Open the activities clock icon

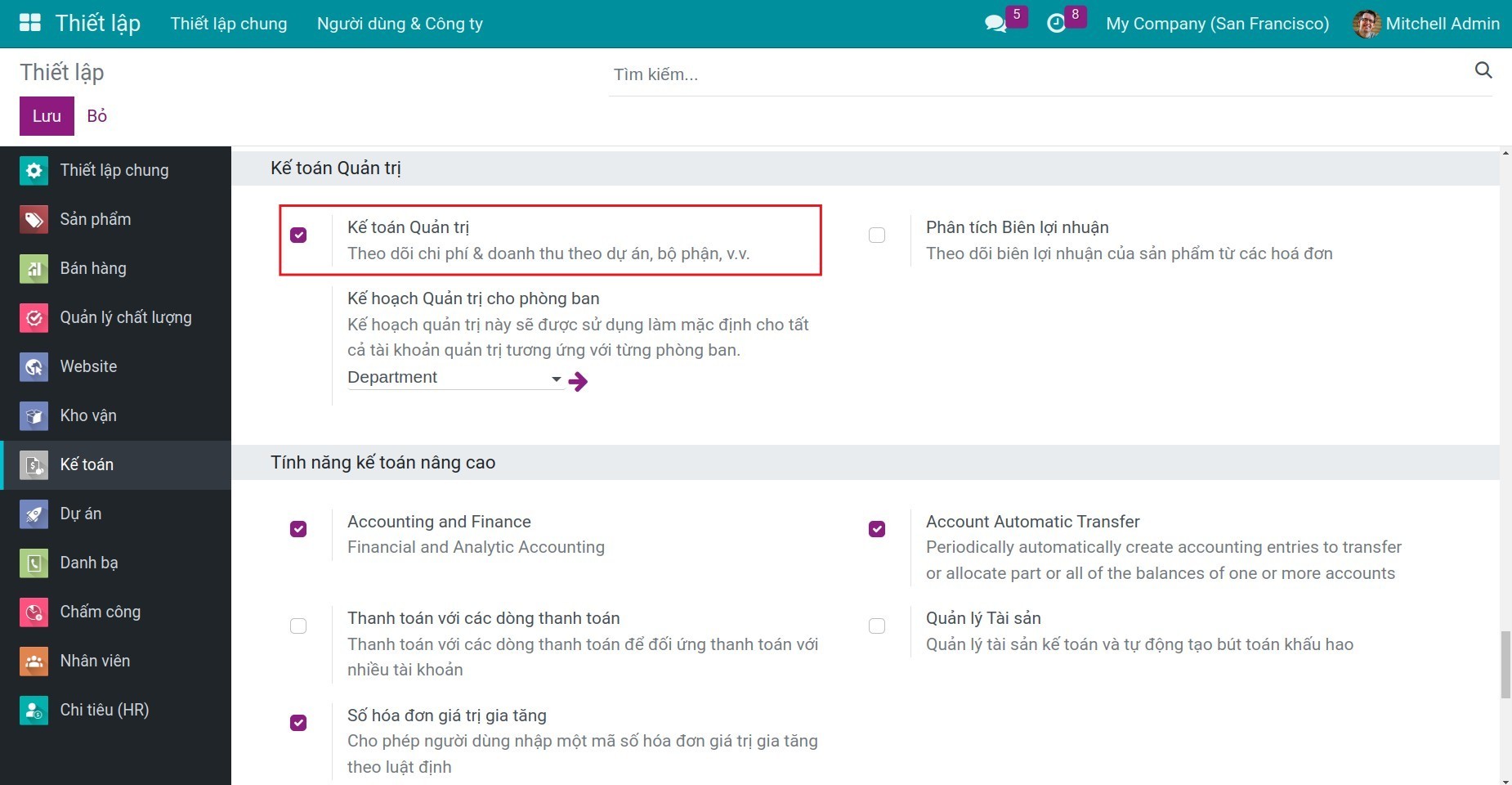(1056, 24)
